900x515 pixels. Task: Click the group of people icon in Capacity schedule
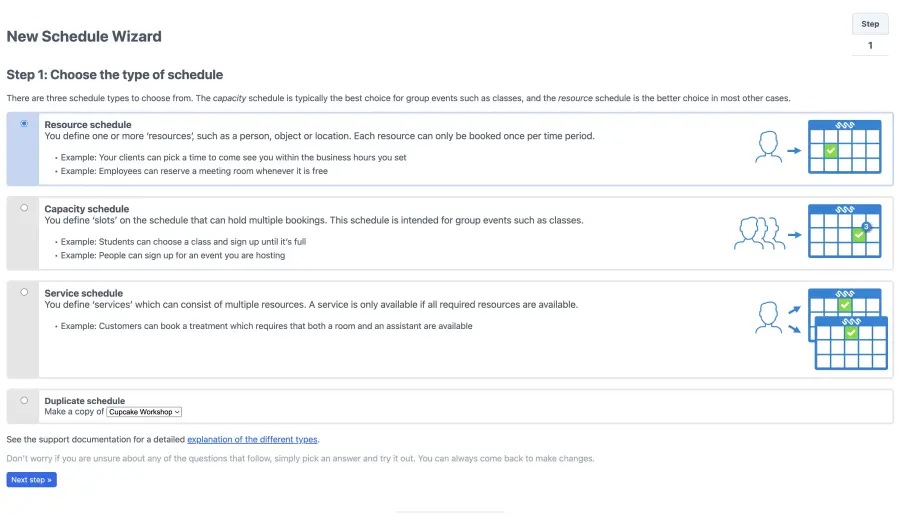759,233
